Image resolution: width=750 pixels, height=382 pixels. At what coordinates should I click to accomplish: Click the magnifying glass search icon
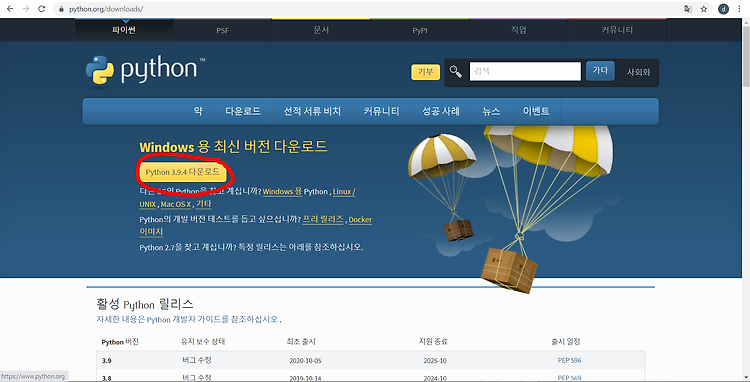tap(456, 72)
